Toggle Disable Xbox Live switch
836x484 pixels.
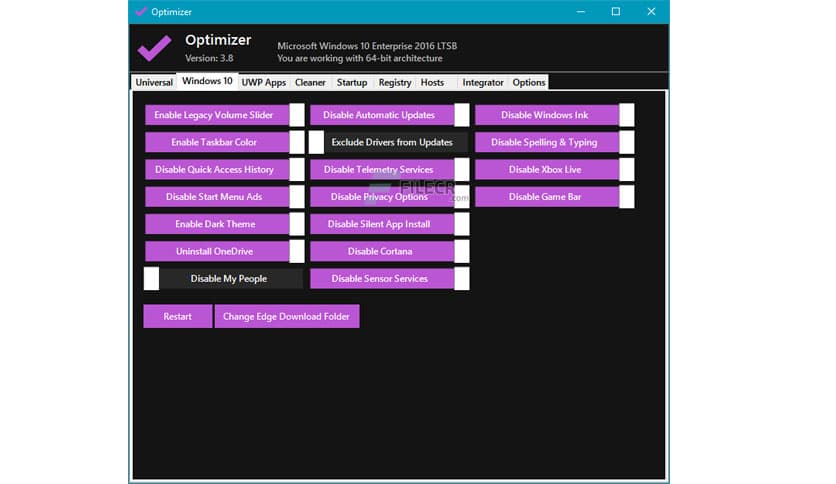pos(554,170)
